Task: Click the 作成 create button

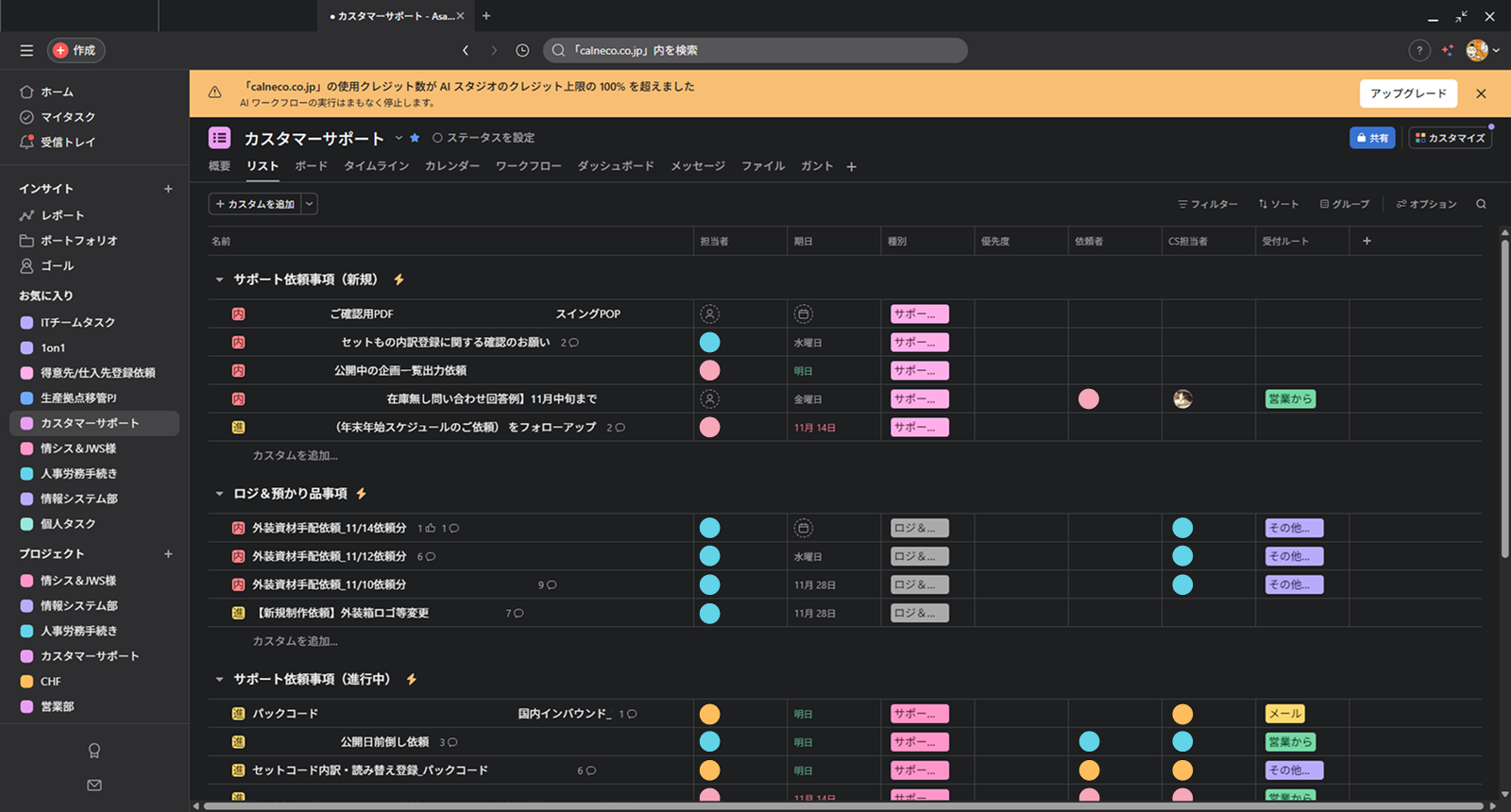Action: [76, 50]
